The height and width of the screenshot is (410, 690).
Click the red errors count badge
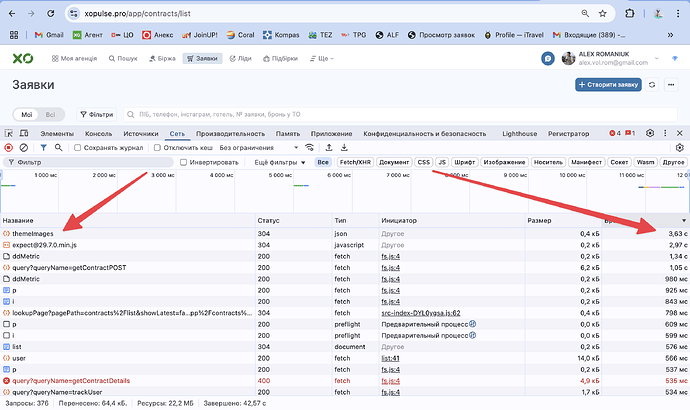tap(615, 133)
